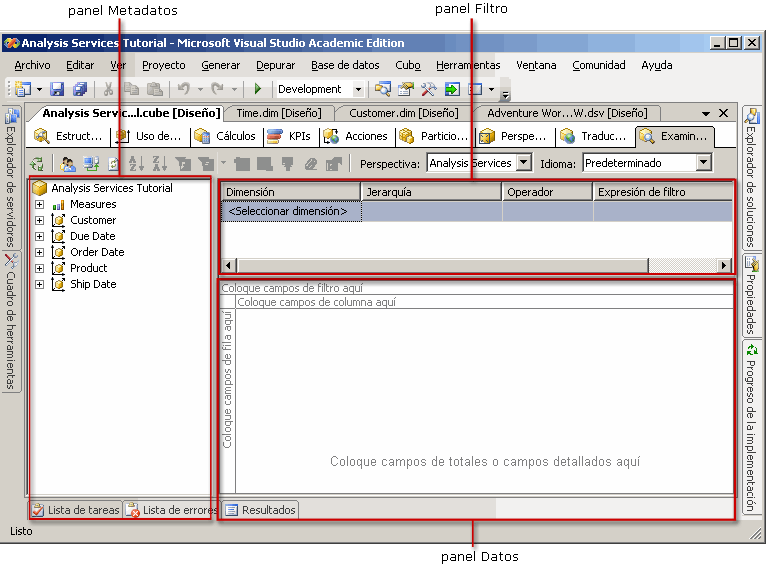The image size is (766, 565).
Task: Click the Change User icon in browser toolbar
Action: (x=68, y=163)
